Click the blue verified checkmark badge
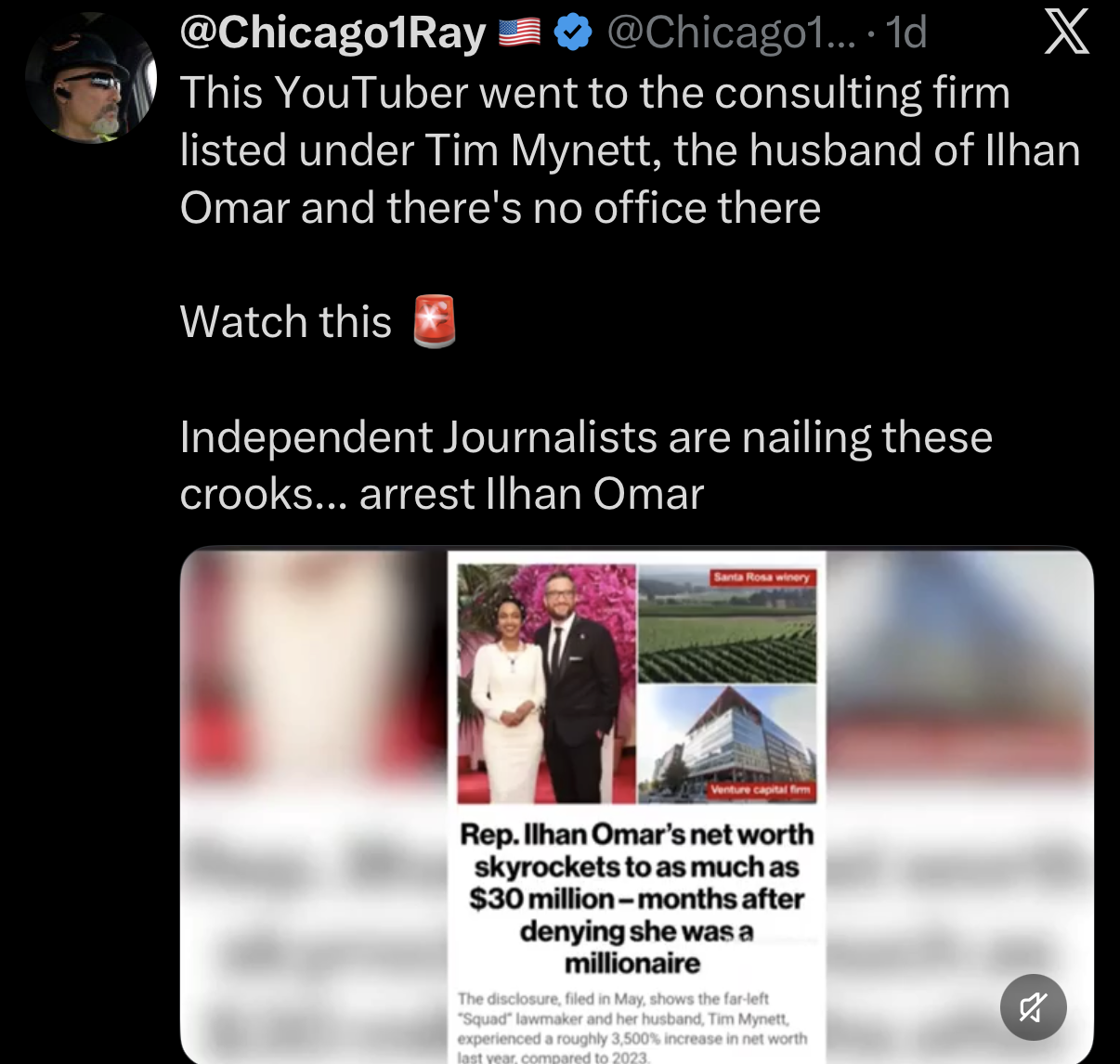The image size is (1120, 1064). [x=573, y=33]
